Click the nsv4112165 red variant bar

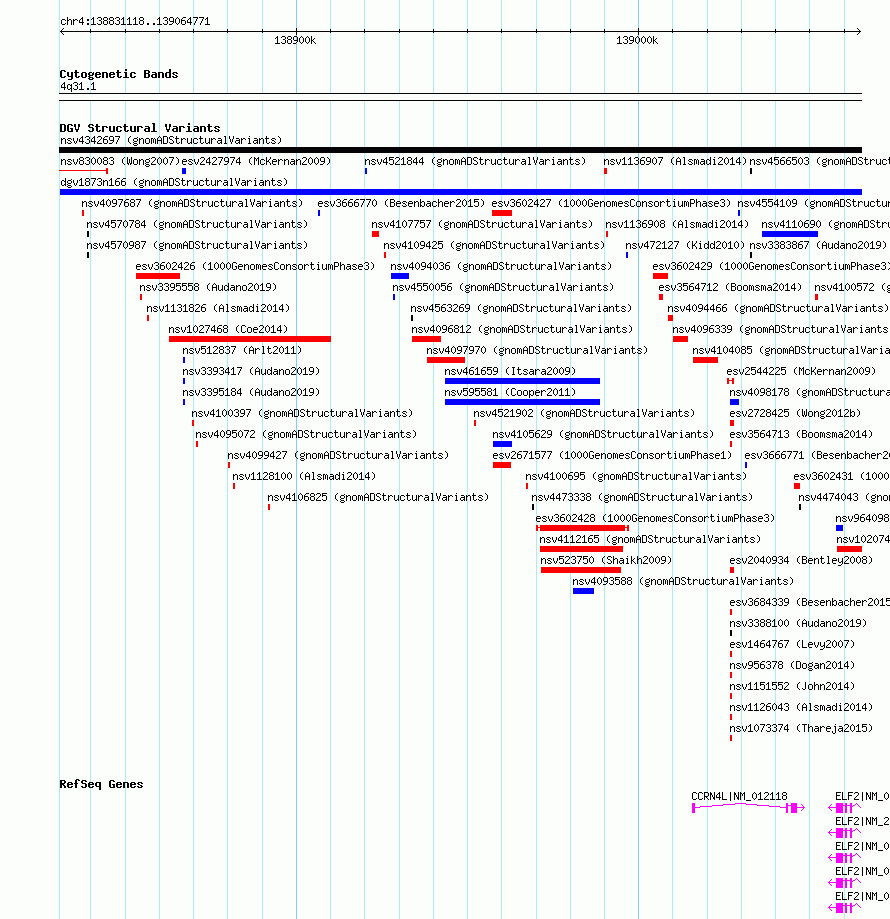coord(581,550)
